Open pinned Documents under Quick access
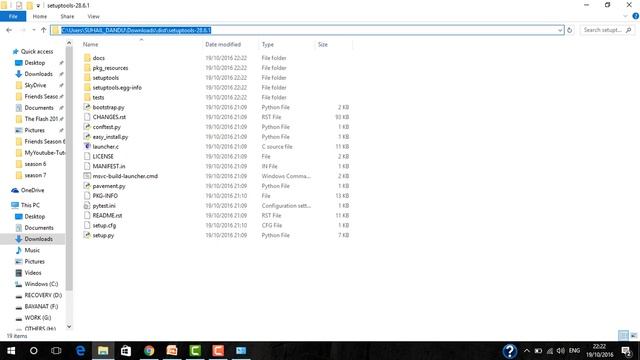This screenshot has height=360, width=640. click(39, 108)
